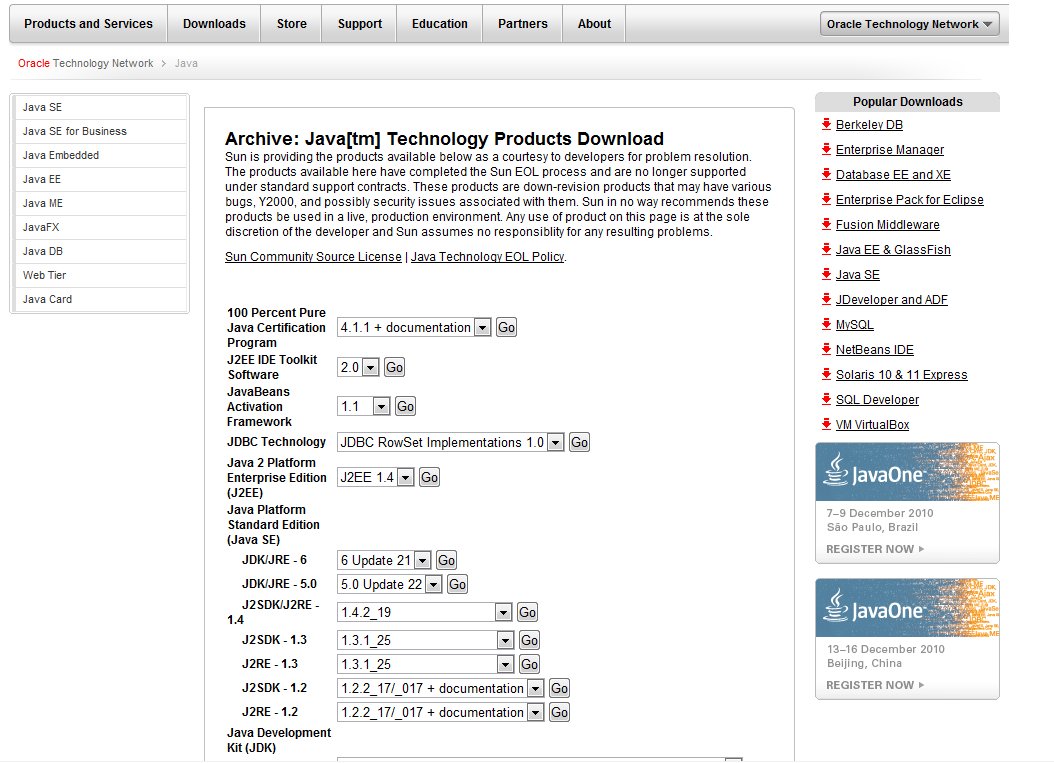Open the VM VirtualBox download link
The width and height of the screenshot is (1054, 763).
(873, 425)
